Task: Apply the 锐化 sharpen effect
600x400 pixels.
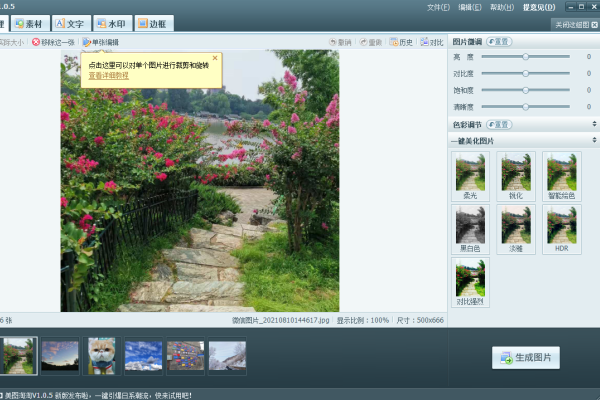Action: point(516,176)
